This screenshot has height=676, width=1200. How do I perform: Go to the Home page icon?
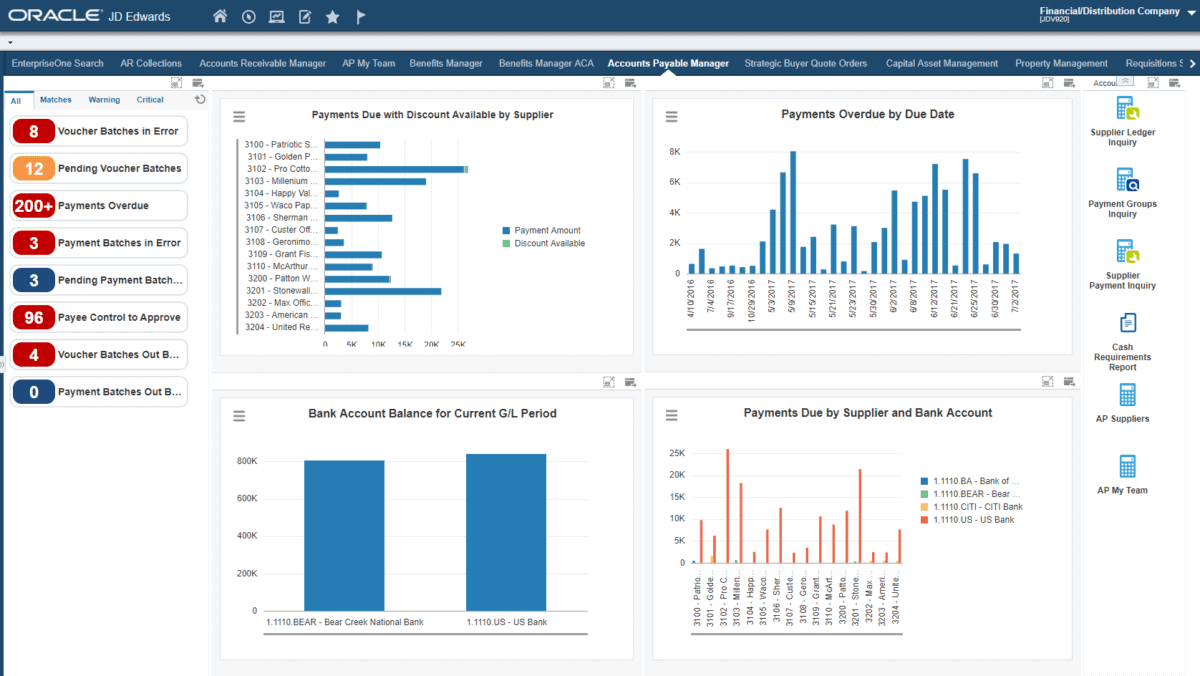click(220, 17)
